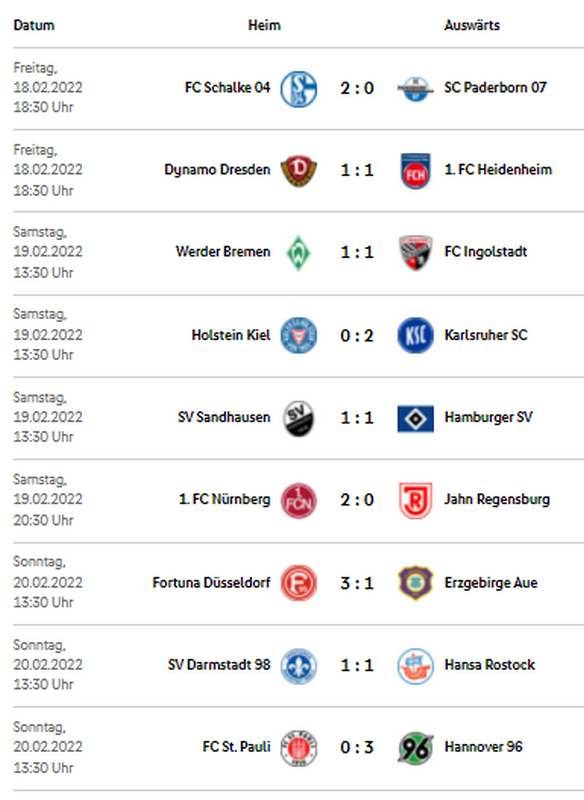Click the Jahn Regensburg red crest
The width and height of the screenshot is (584, 800).
click(x=415, y=500)
